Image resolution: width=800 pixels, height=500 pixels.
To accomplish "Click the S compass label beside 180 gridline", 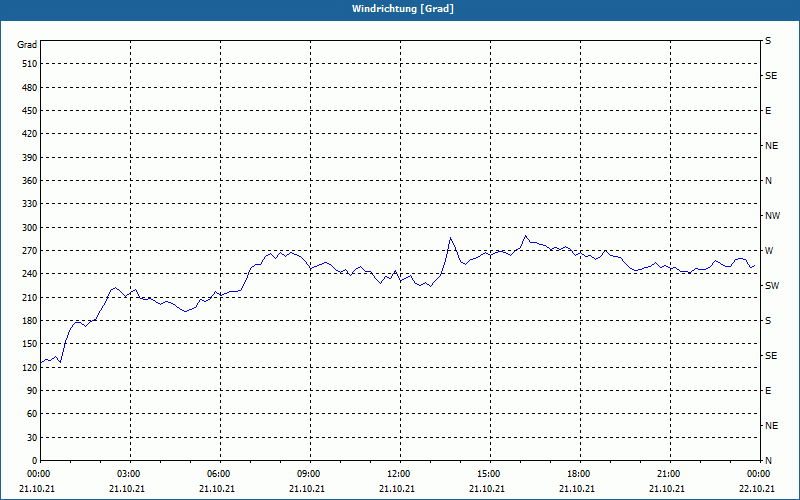I will point(768,320).
